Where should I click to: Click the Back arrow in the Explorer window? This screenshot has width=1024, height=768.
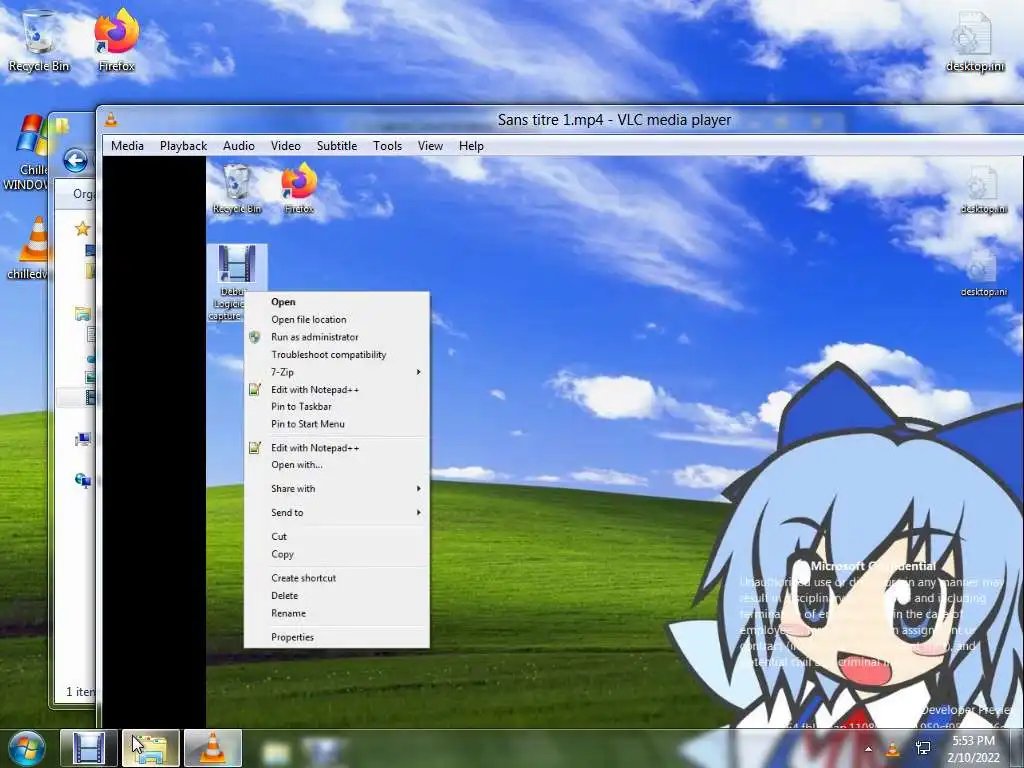pos(76,160)
